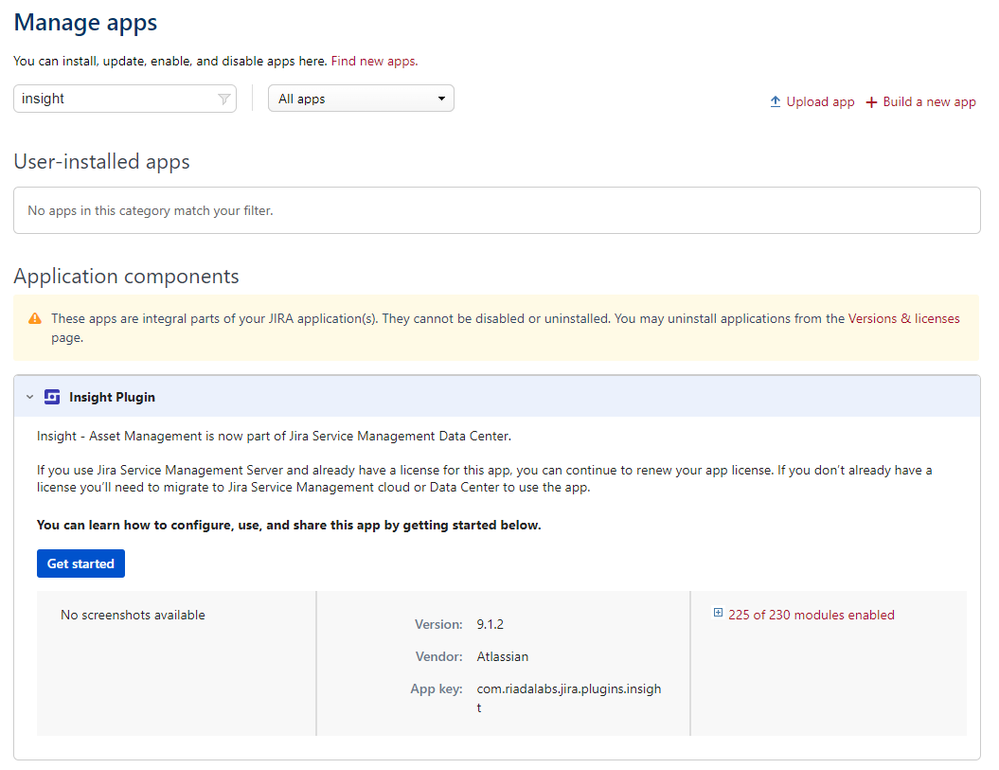Click the vendor value Atlassian
The image size is (999, 770).
(502, 657)
